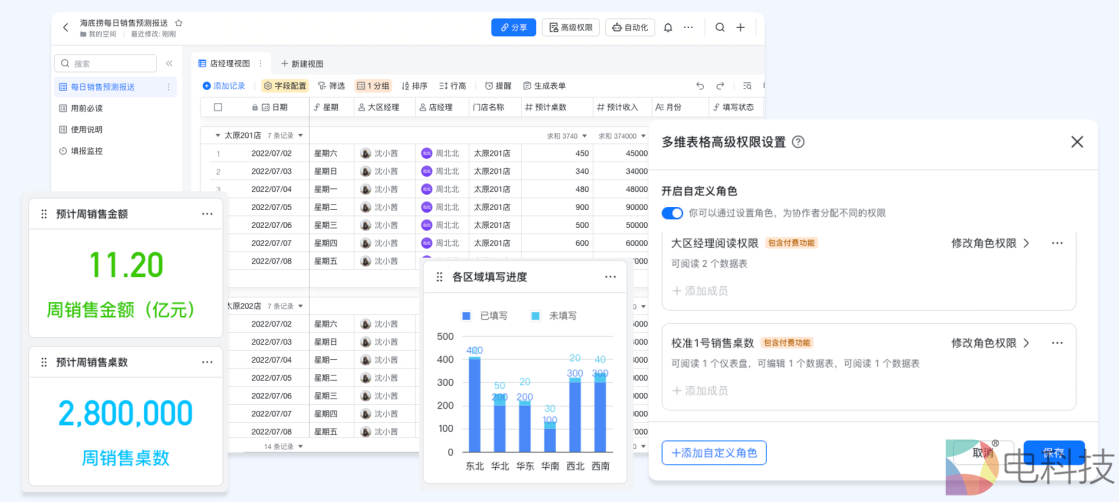1119x502 pixels.
Task: Click 已填写 legend color swatch
Action: (x=466, y=316)
